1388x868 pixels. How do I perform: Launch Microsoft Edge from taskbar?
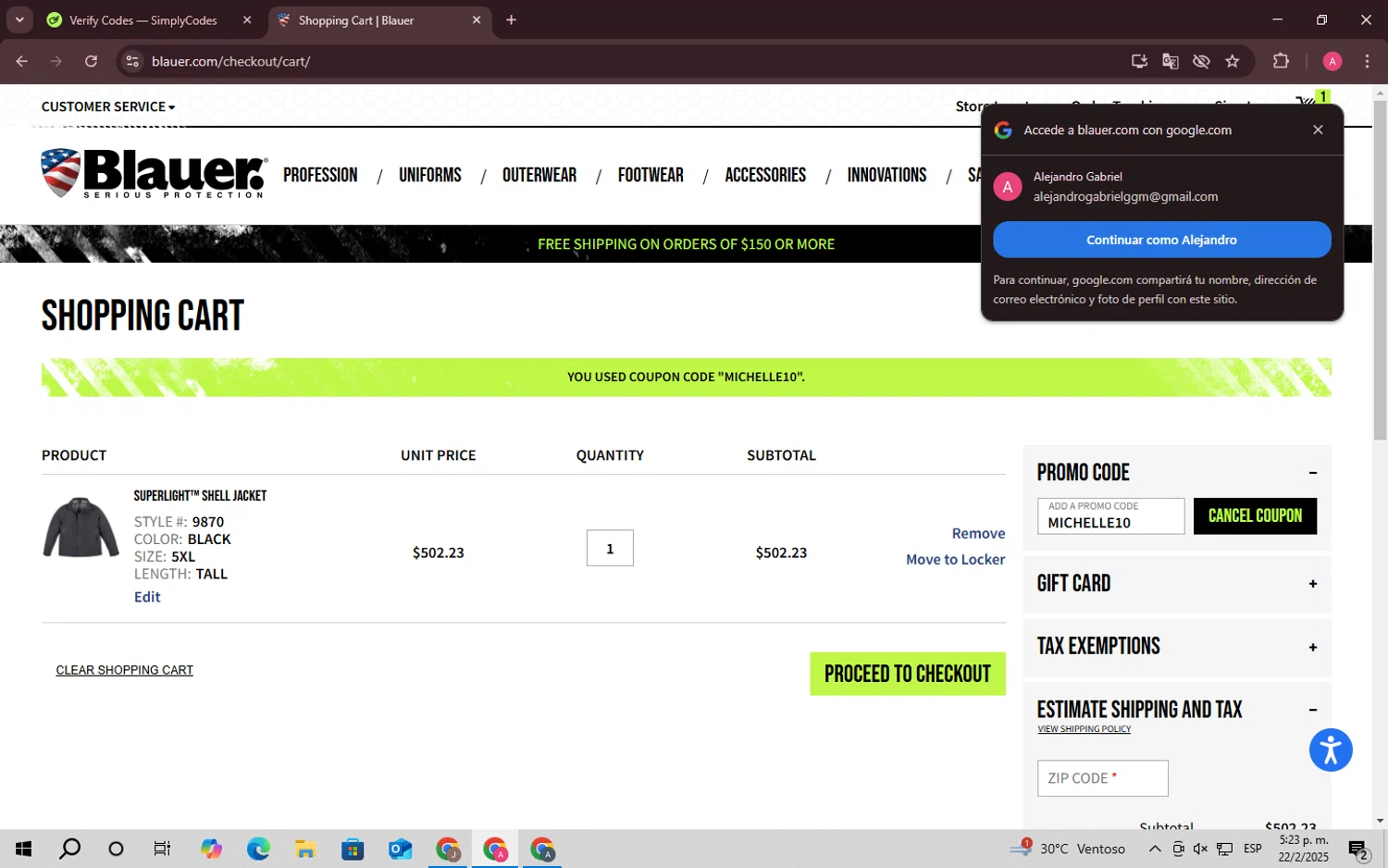pyautogui.click(x=258, y=849)
